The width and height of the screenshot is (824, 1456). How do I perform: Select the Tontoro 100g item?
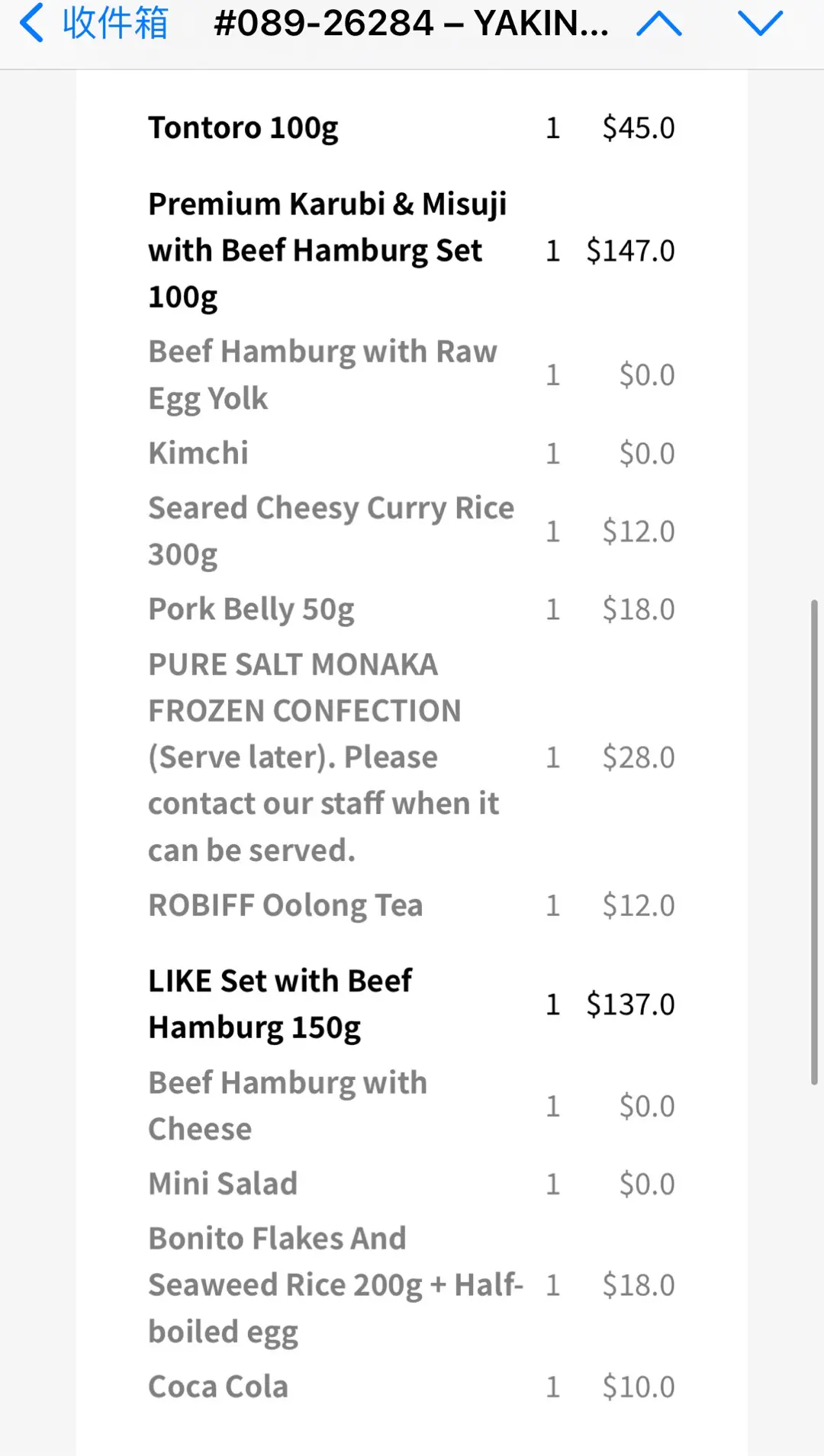[243, 128]
